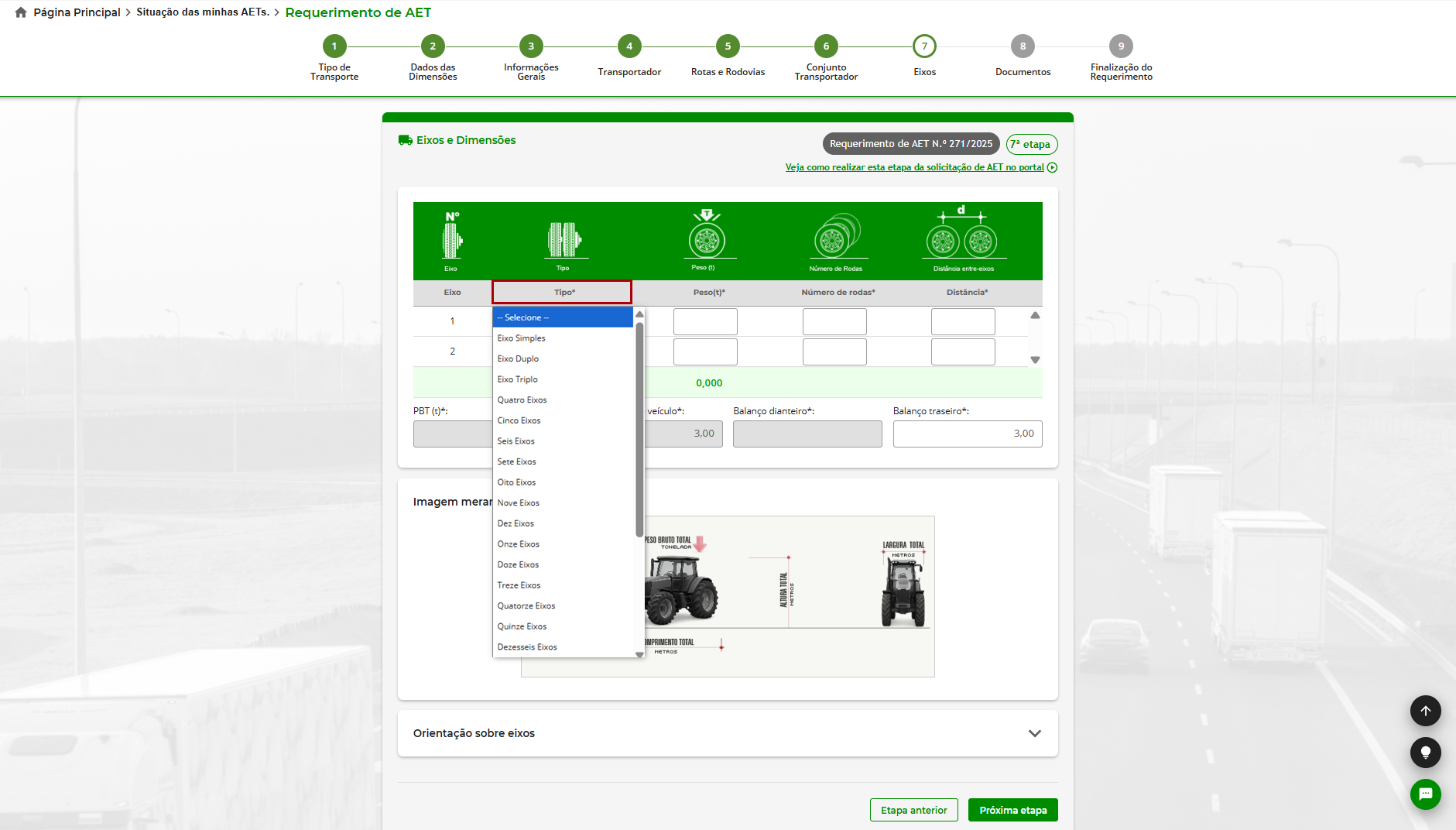
Task: Focus Número de rodas field for axle 2
Action: (834, 352)
